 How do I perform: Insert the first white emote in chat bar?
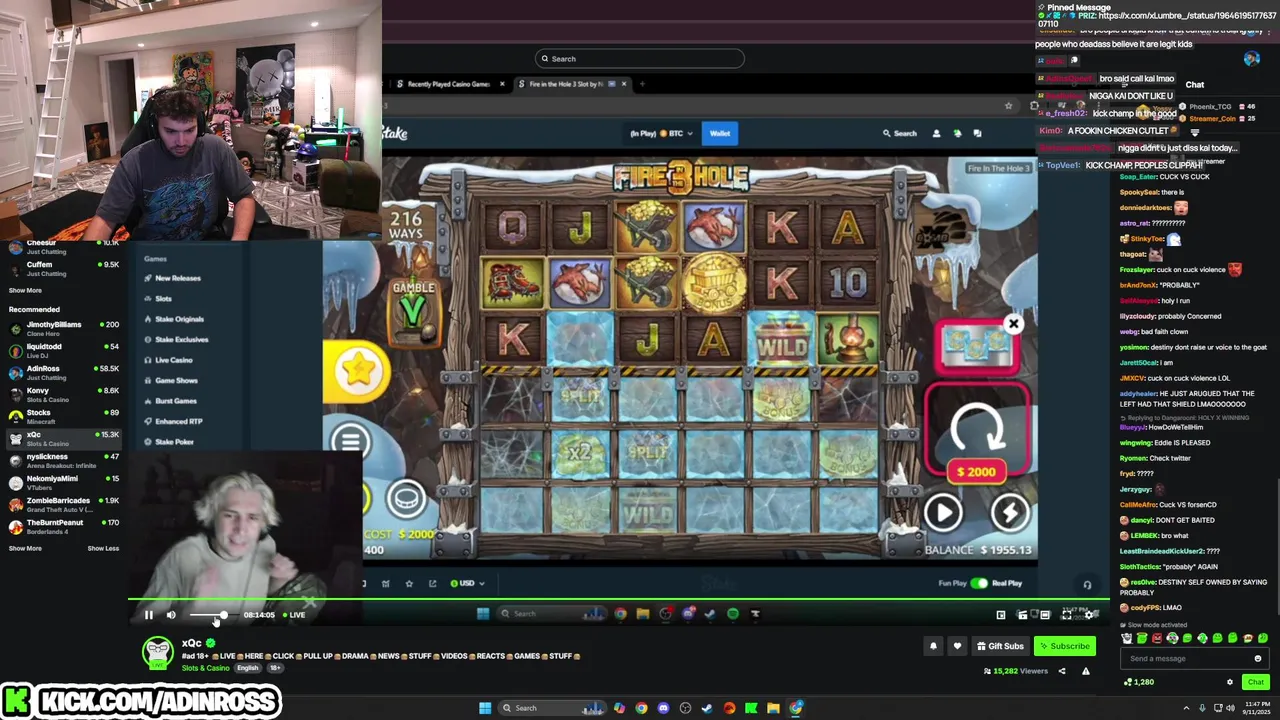[1127, 638]
